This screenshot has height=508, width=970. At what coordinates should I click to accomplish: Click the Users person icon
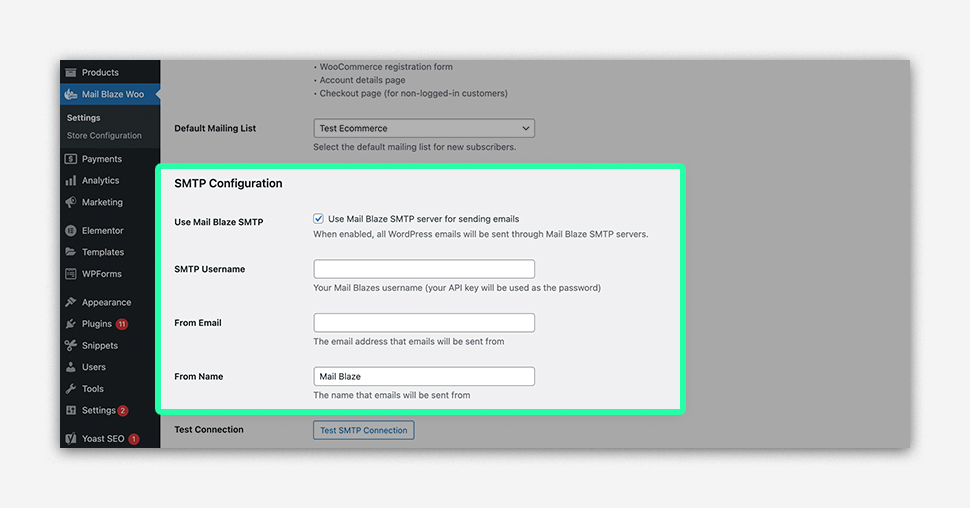[x=71, y=368]
